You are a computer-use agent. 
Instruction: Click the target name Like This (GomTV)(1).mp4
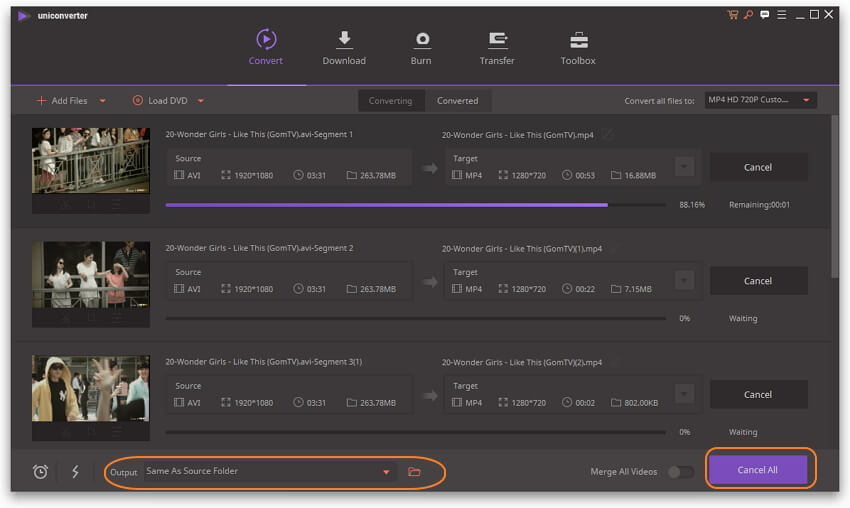(x=521, y=248)
